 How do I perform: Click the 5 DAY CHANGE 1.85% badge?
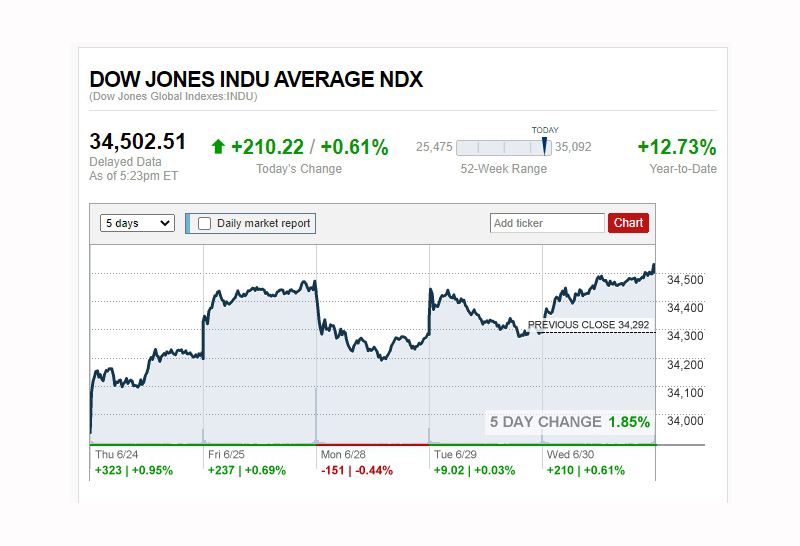point(568,422)
